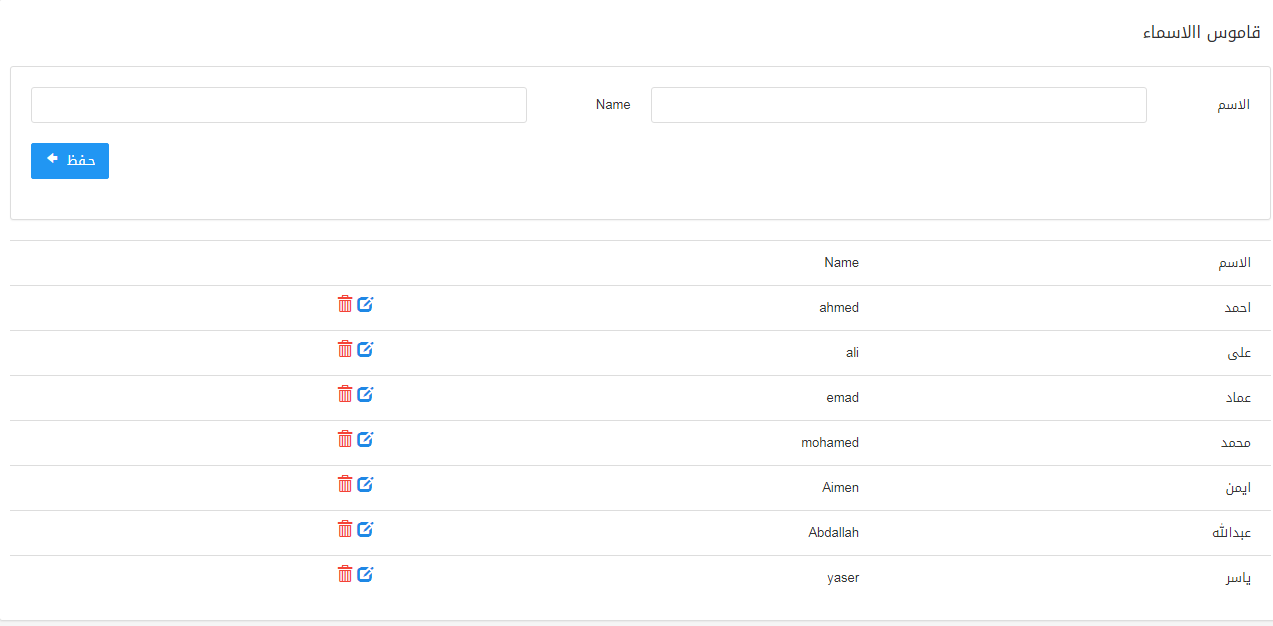The image size is (1273, 626).
Task: Edit the mohamed name entry
Action: pos(365,439)
